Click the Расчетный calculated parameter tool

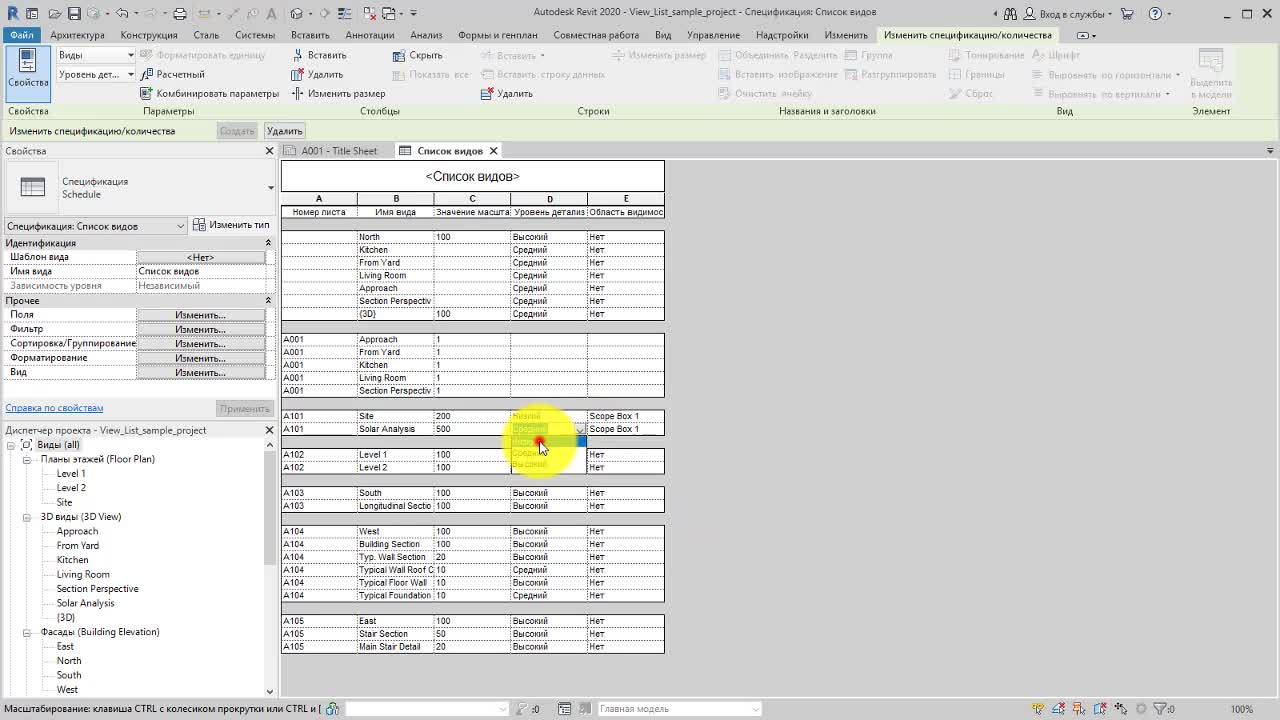click(173, 74)
